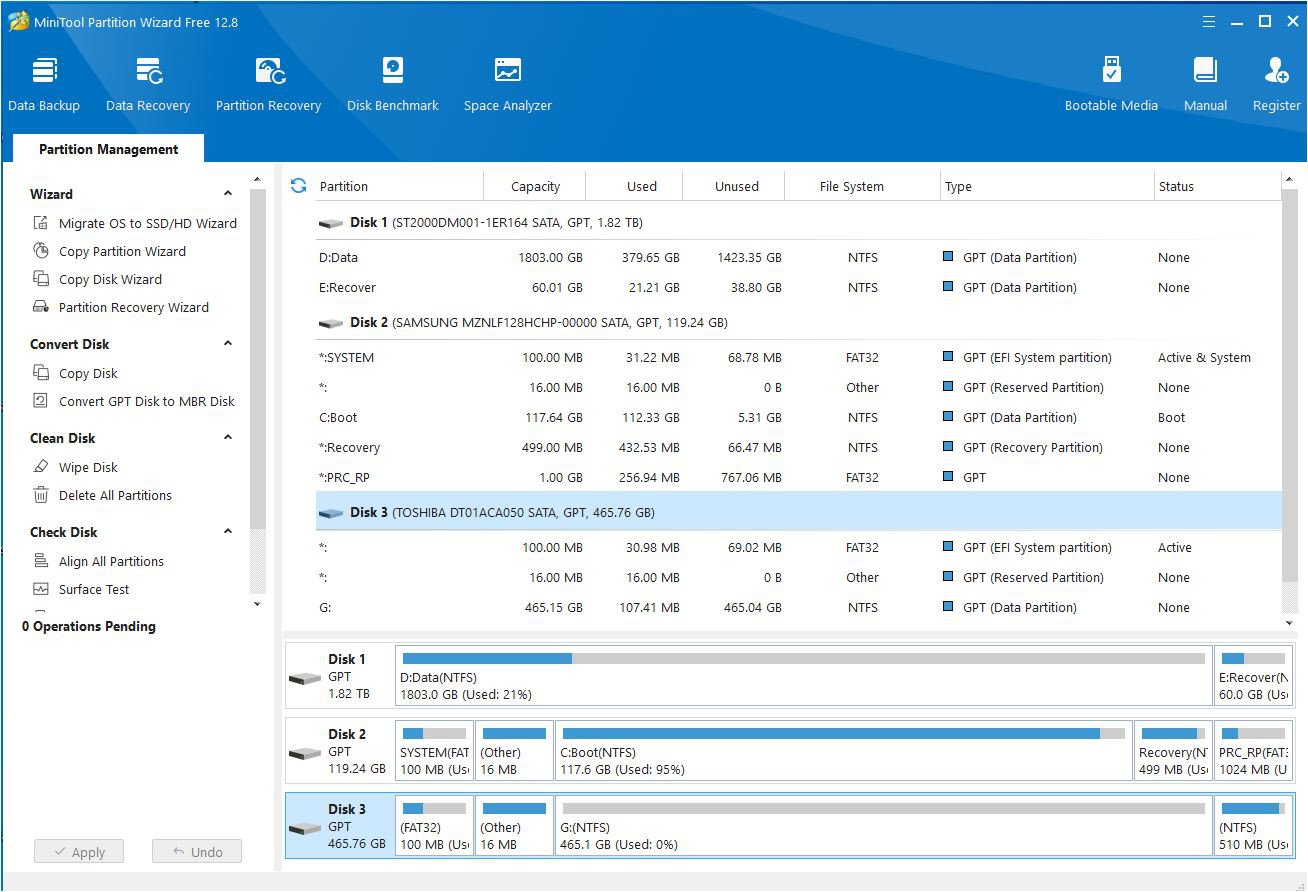This screenshot has height=892, width=1308.
Task: Click the Undo button
Action: coord(197,852)
